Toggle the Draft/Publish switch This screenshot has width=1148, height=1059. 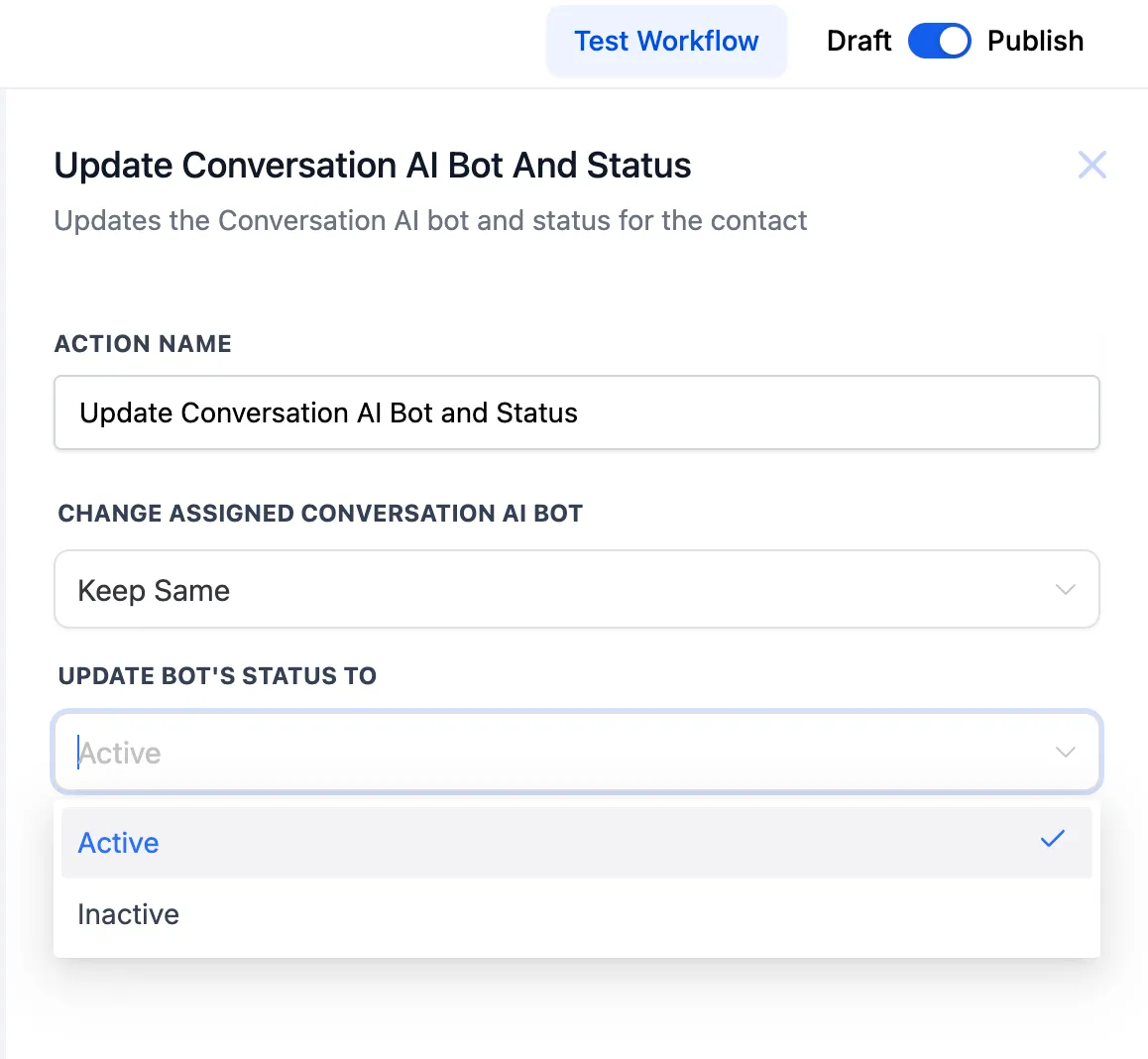point(939,42)
